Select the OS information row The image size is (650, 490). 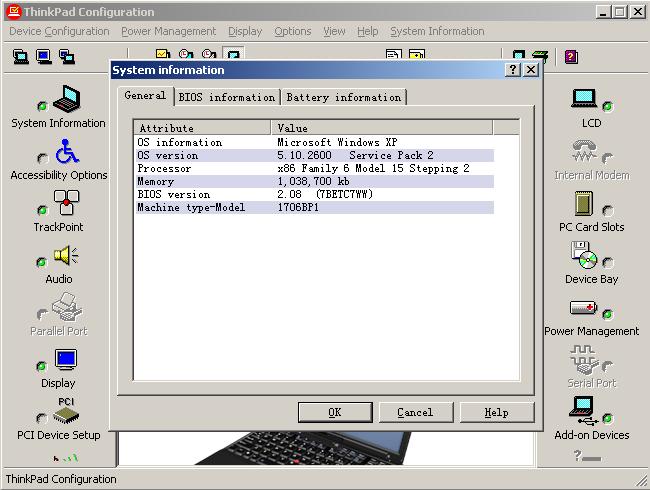pos(314,142)
